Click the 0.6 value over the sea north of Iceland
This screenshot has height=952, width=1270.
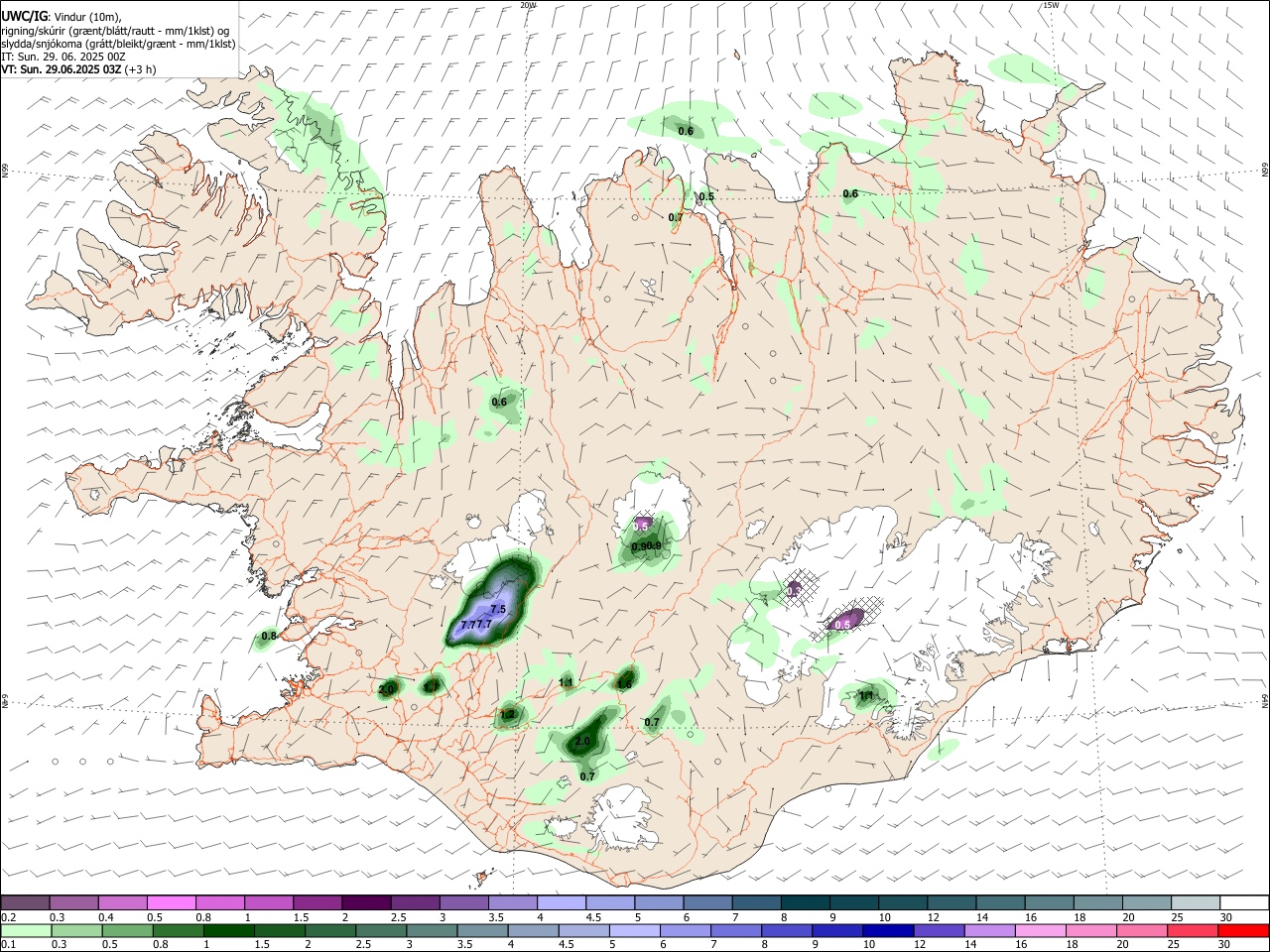point(686,131)
